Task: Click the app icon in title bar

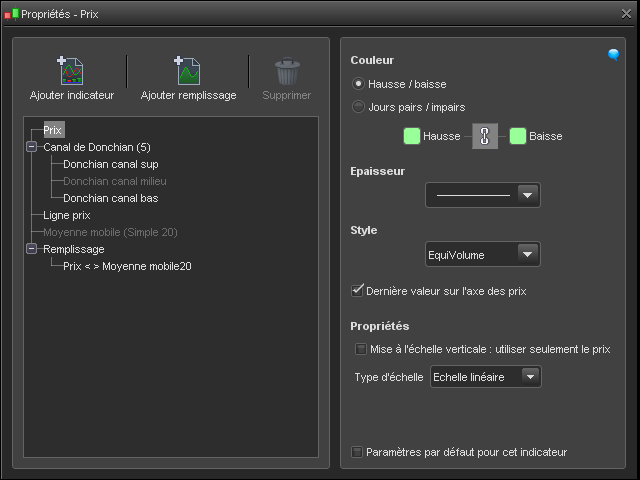Action: point(11,13)
